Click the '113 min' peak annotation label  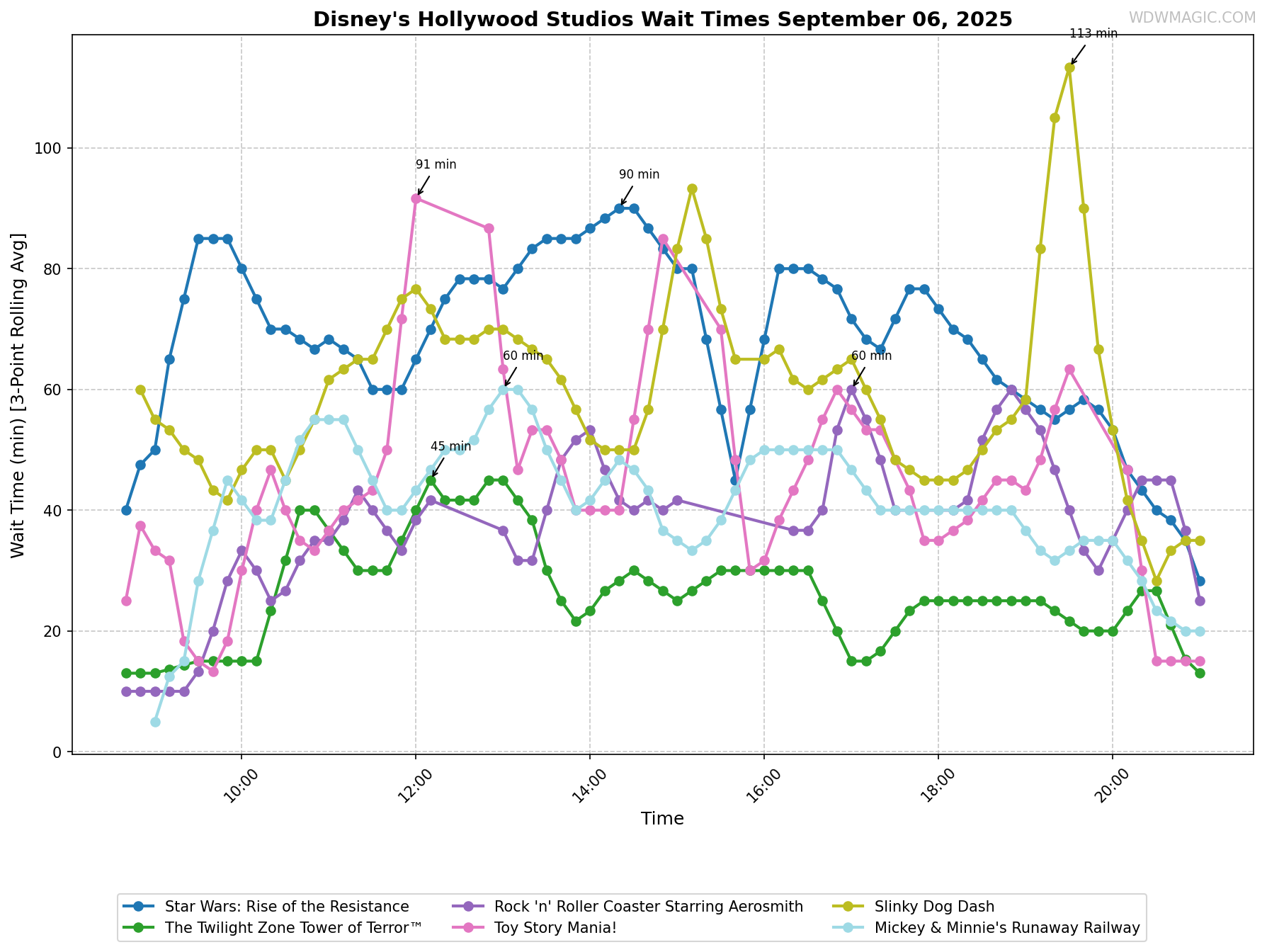(1093, 33)
